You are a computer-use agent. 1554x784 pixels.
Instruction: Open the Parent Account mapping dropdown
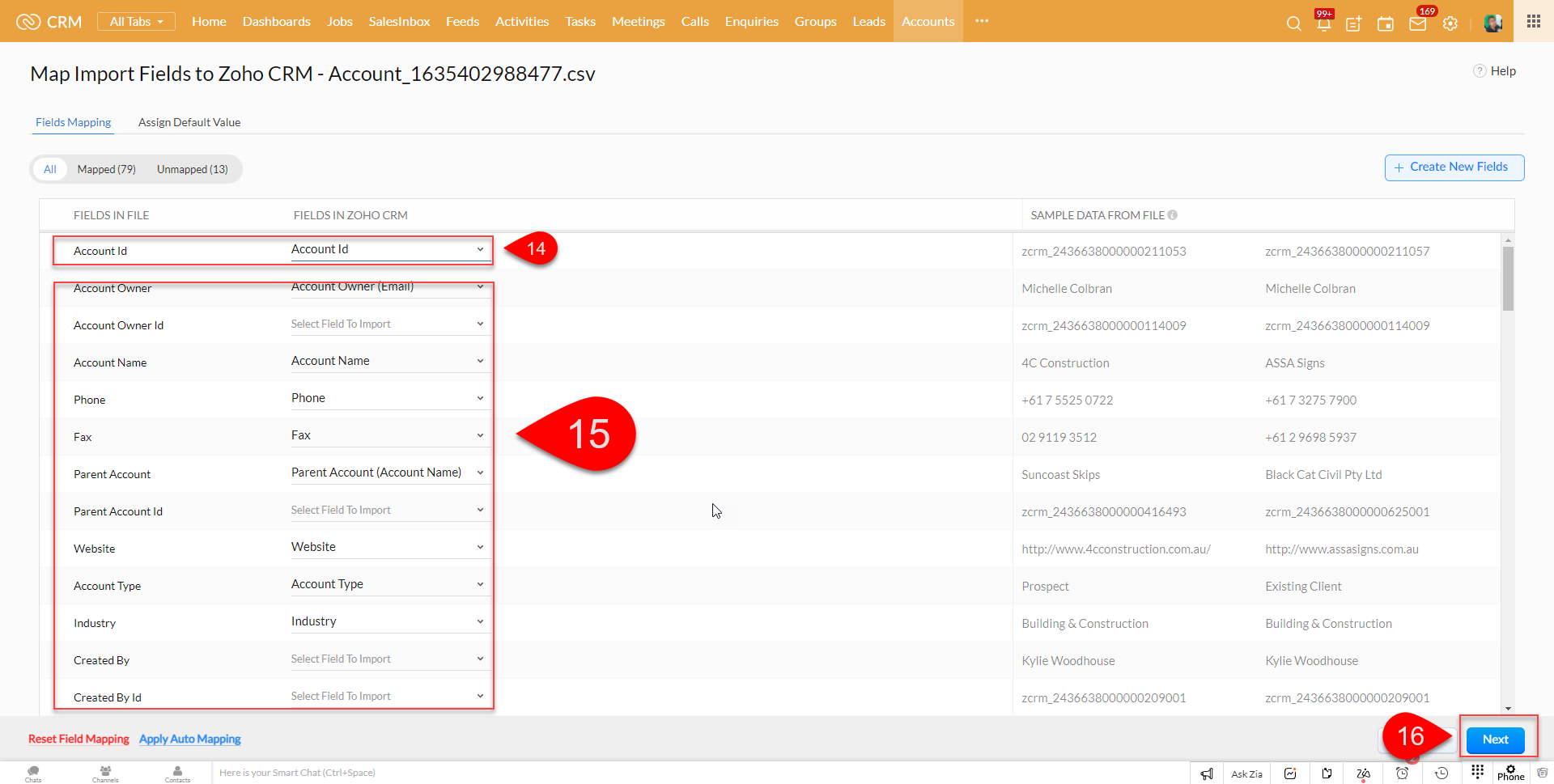pos(390,473)
